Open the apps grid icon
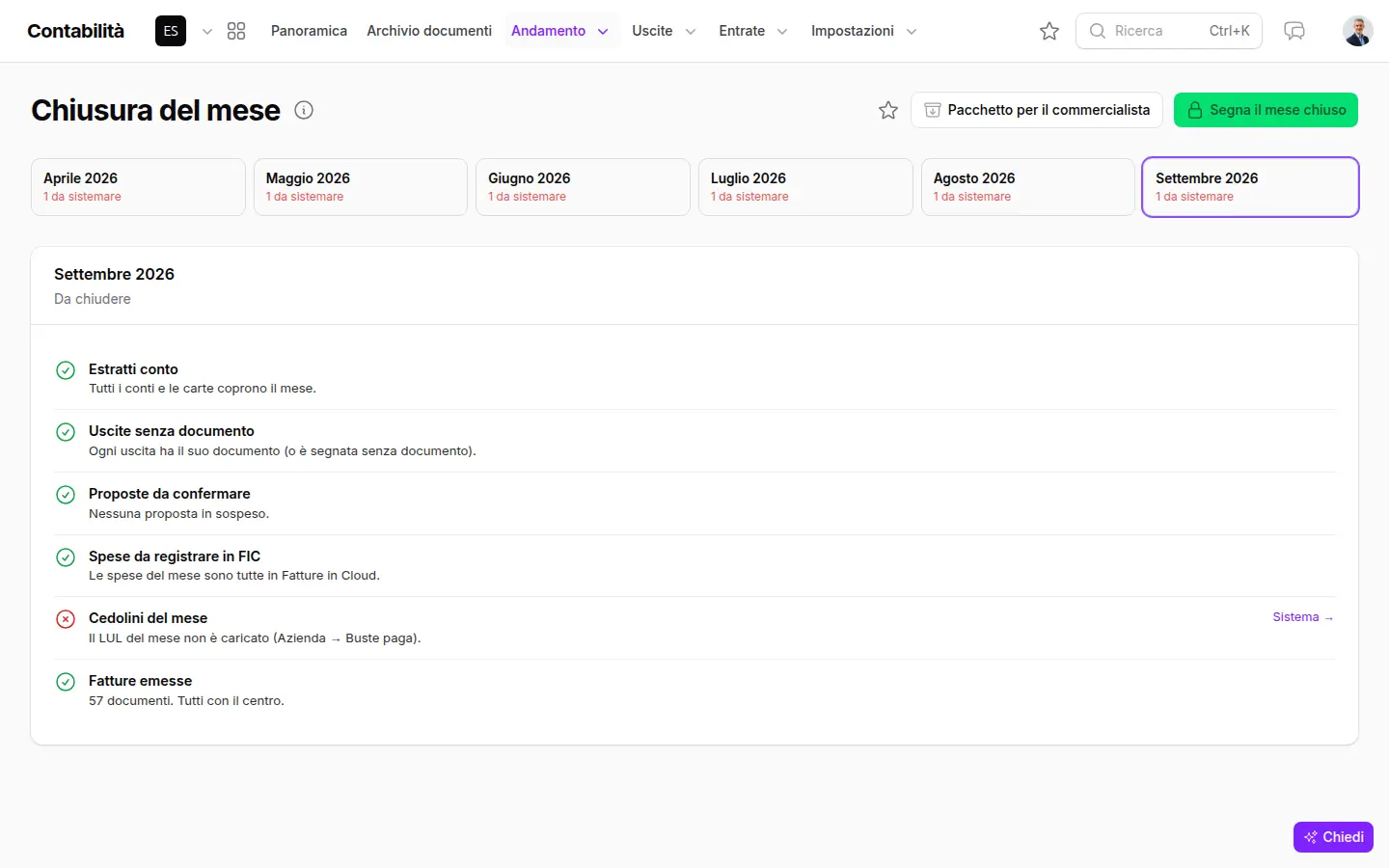The width and height of the screenshot is (1389, 868). pyautogui.click(x=236, y=31)
